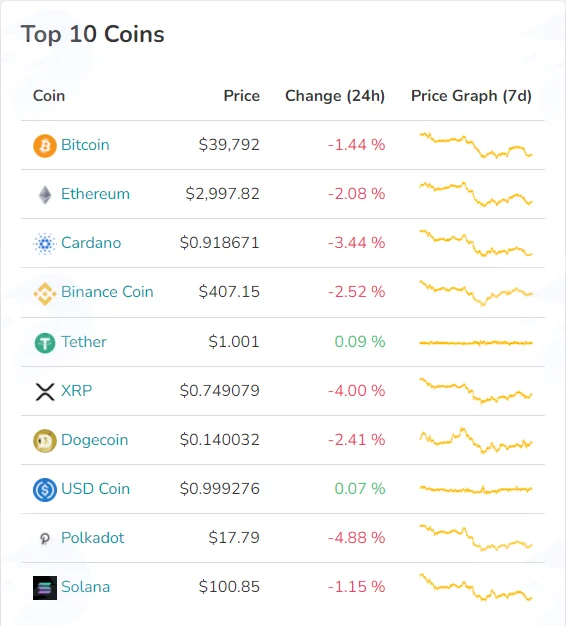
Task: Click the orange Bitcoin logo icon
Action: pos(45,146)
